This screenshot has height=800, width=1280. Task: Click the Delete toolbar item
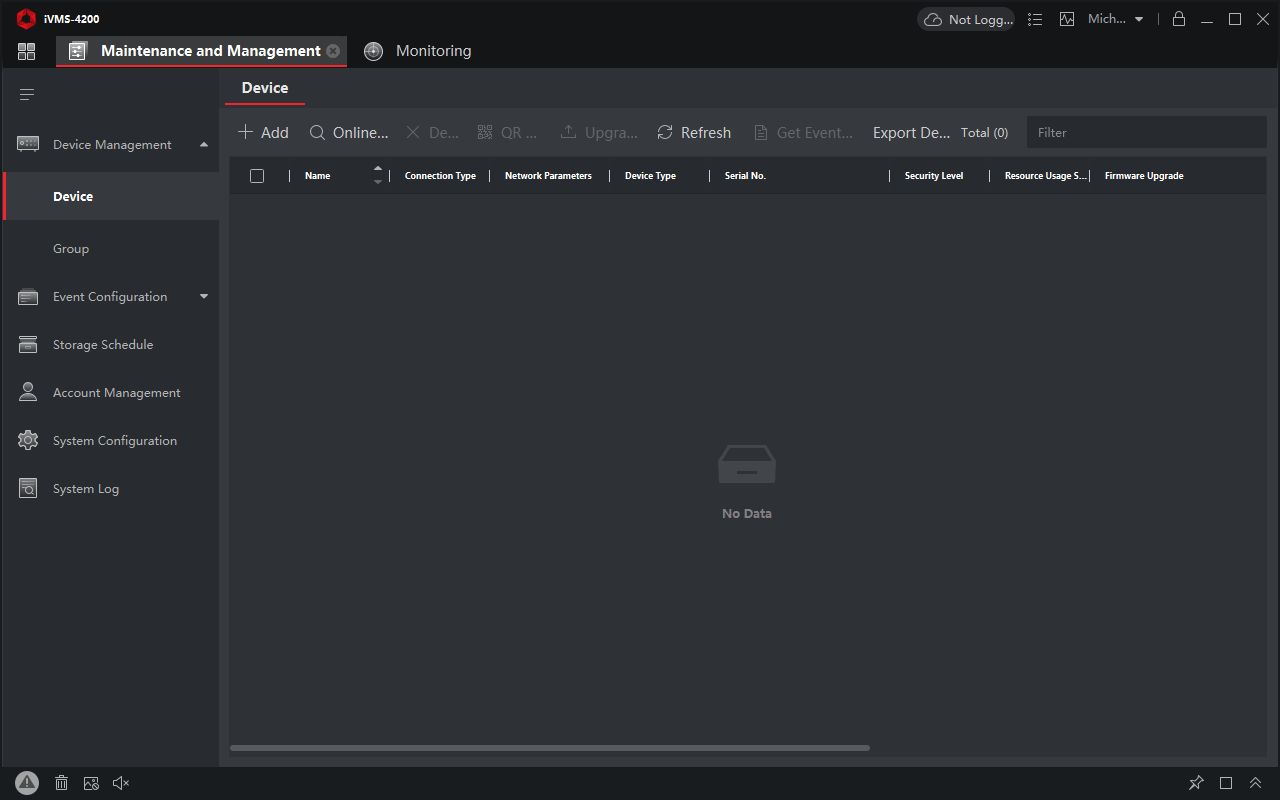click(432, 132)
